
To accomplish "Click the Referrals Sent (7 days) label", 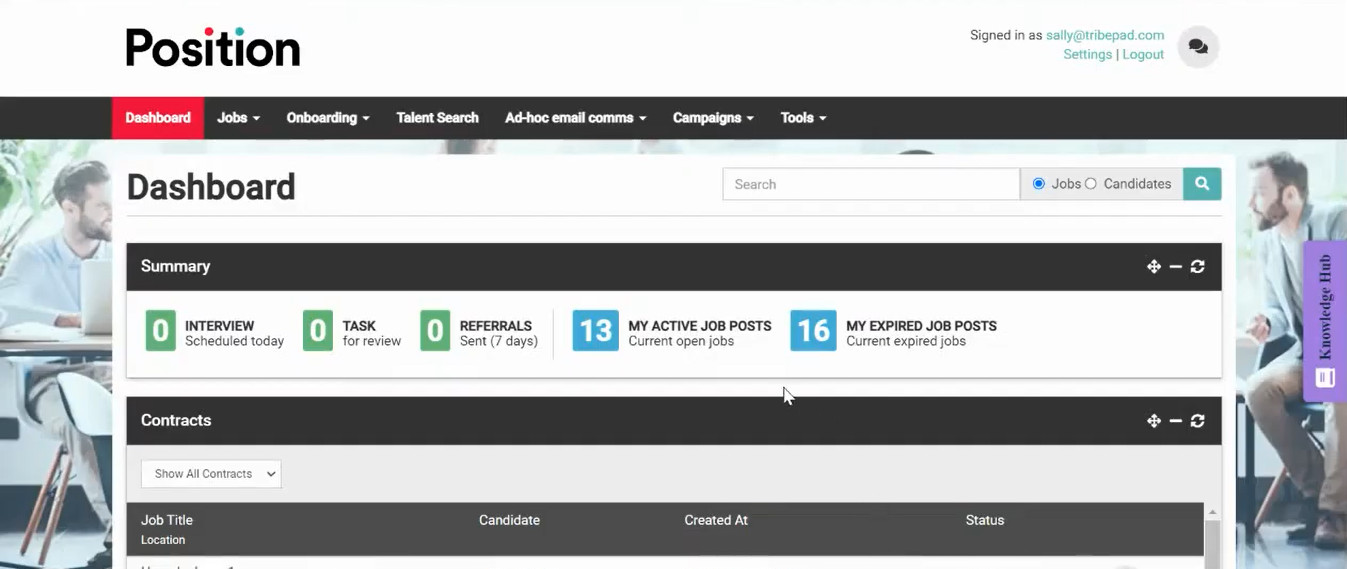I will click(499, 334).
